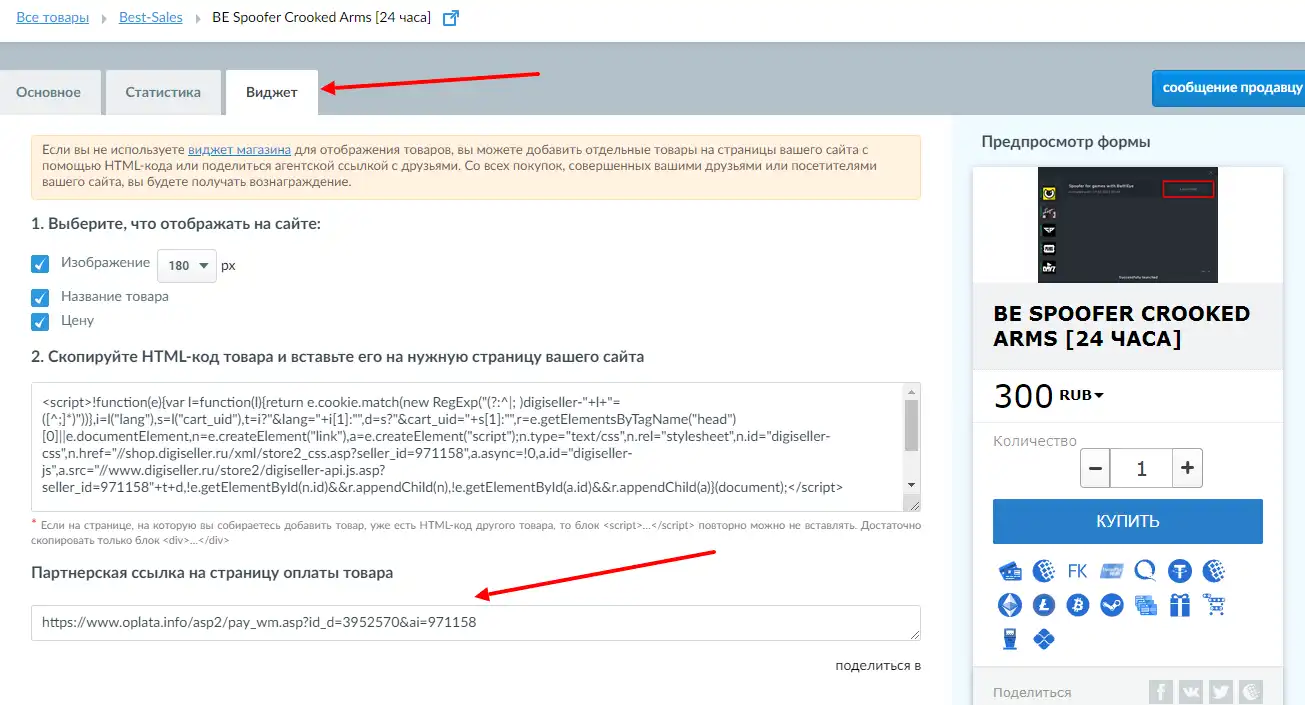Select the Виджет tab

coord(272,92)
